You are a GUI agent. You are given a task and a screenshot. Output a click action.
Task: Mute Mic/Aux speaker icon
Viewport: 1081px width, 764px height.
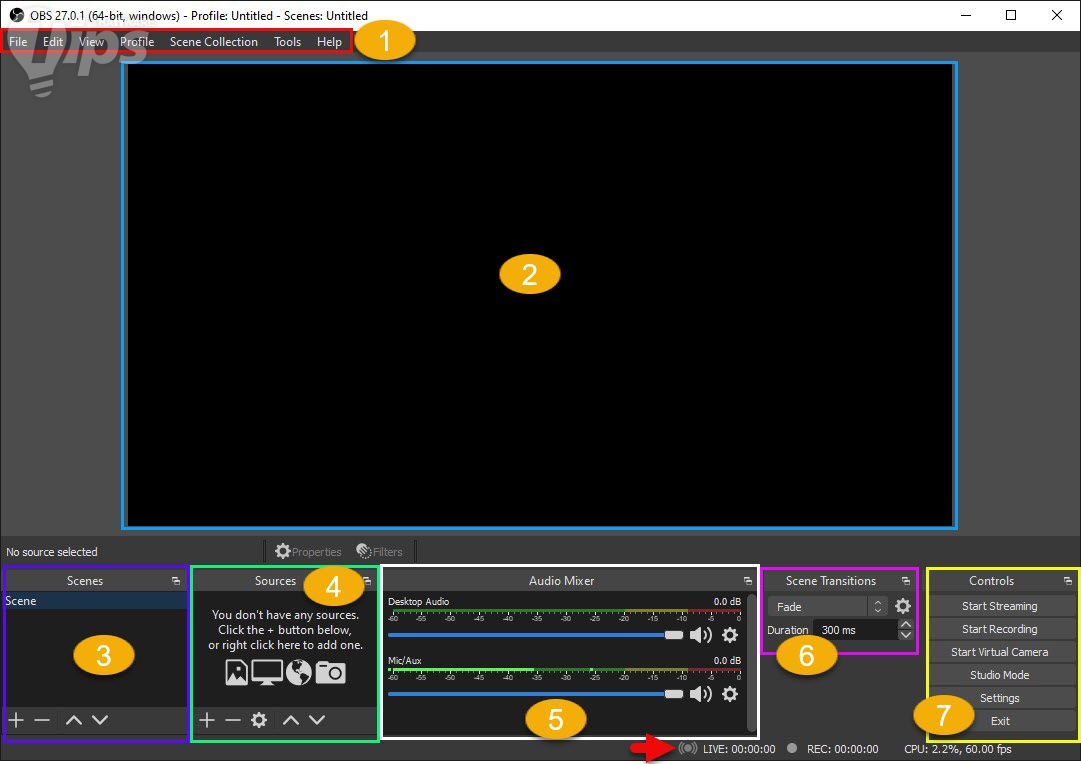click(x=701, y=694)
